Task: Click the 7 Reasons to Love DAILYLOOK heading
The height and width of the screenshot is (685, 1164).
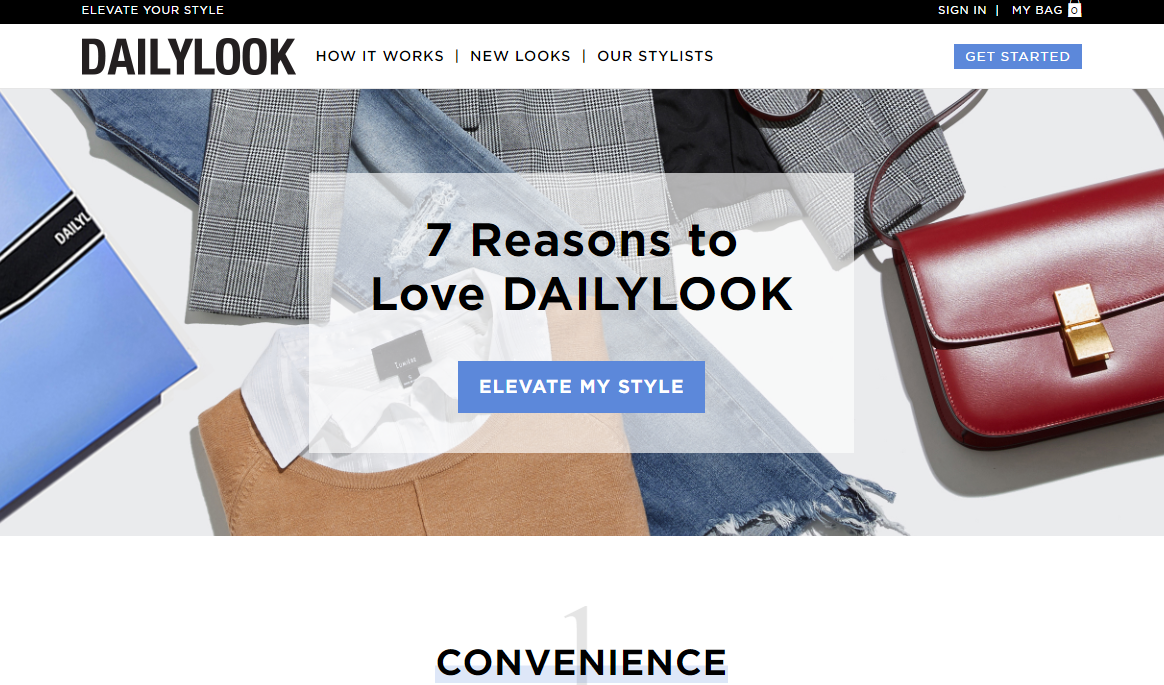Action: pos(581,267)
